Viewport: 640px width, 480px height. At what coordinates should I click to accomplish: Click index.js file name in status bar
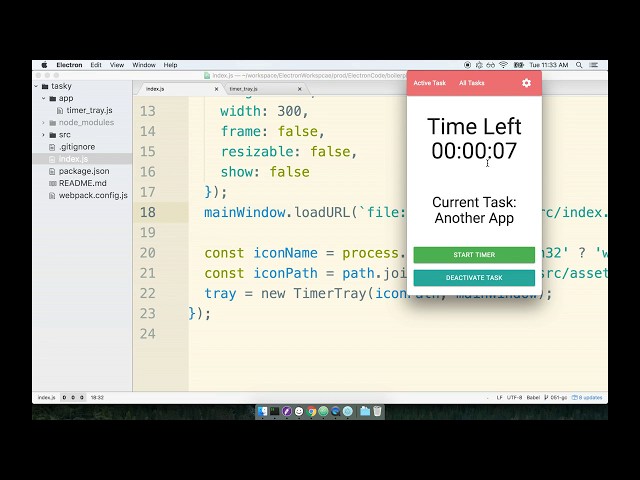pyautogui.click(x=46, y=398)
